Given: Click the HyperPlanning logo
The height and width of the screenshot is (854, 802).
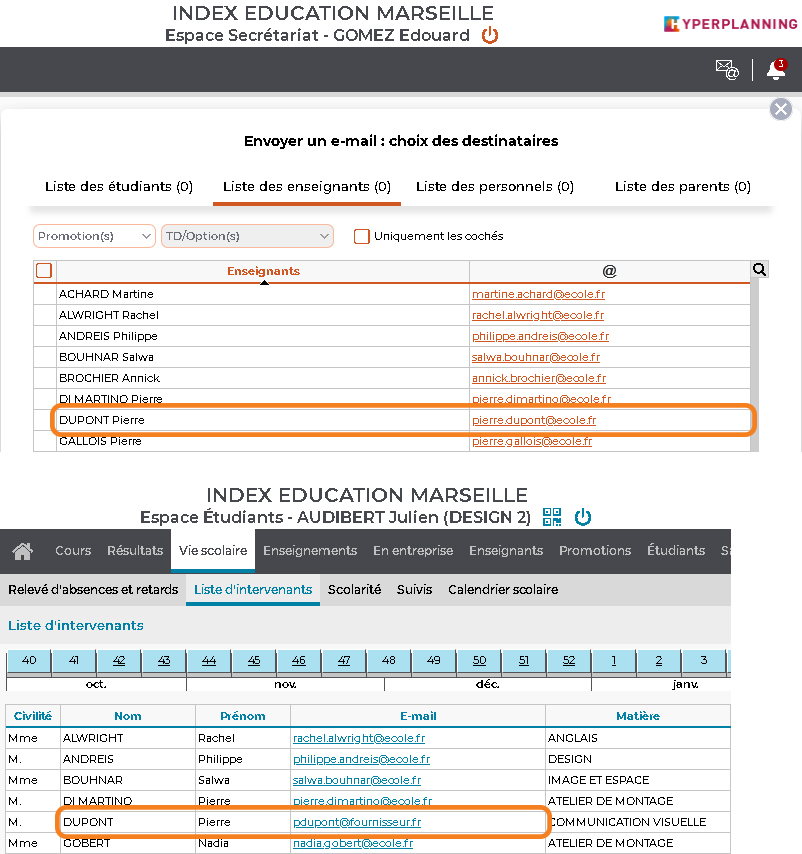Looking at the screenshot, I should tap(730, 24).
